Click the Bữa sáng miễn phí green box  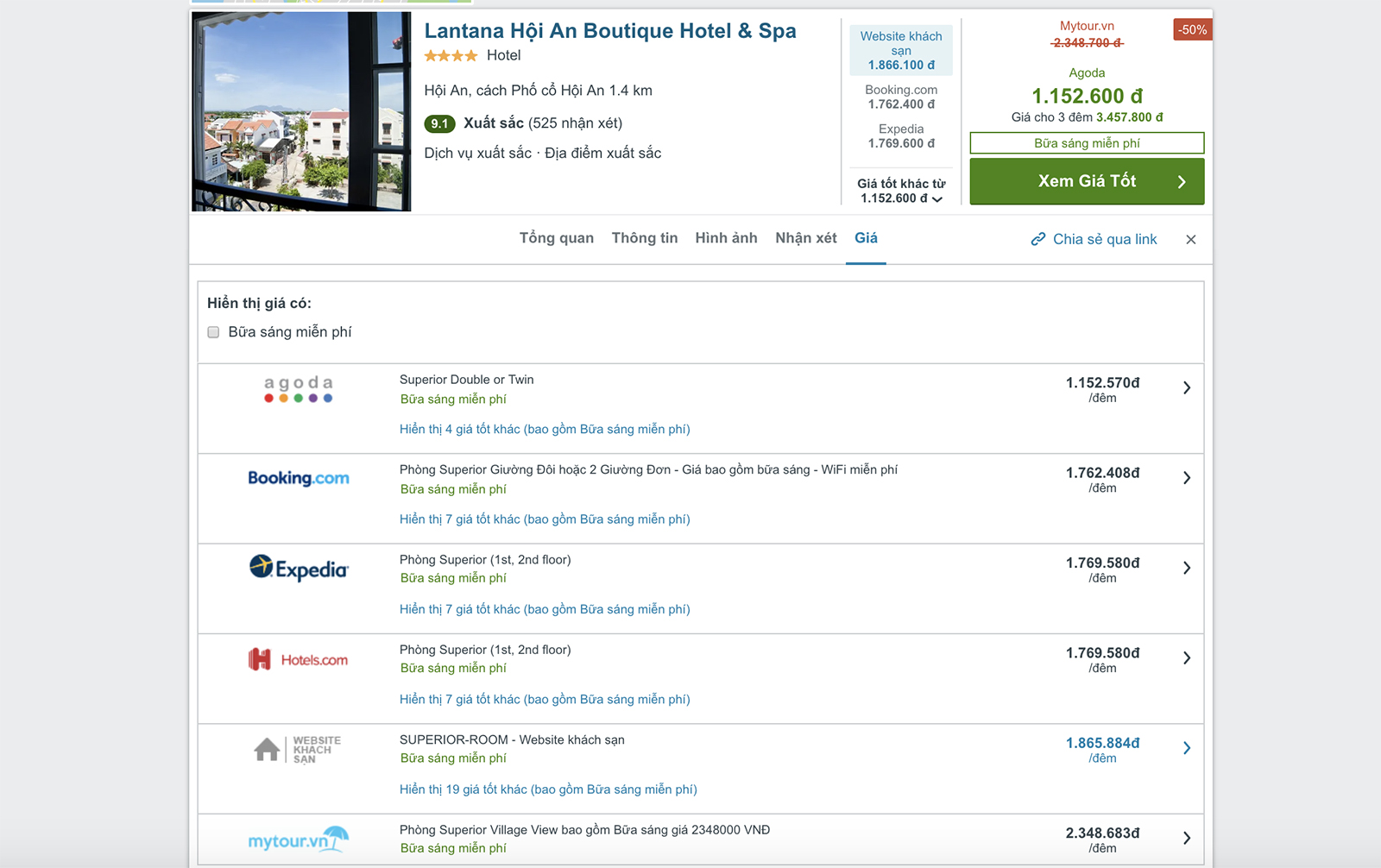[1087, 143]
